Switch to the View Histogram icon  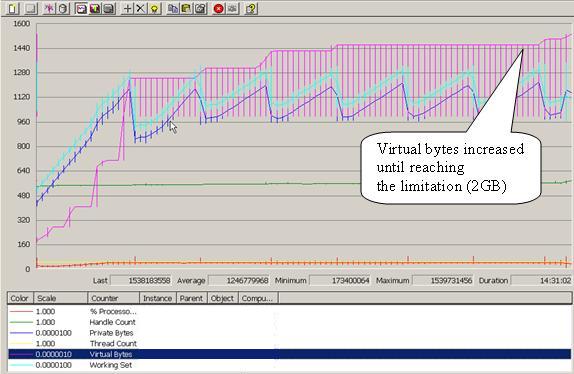pyautogui.click(x=95, y=8)
